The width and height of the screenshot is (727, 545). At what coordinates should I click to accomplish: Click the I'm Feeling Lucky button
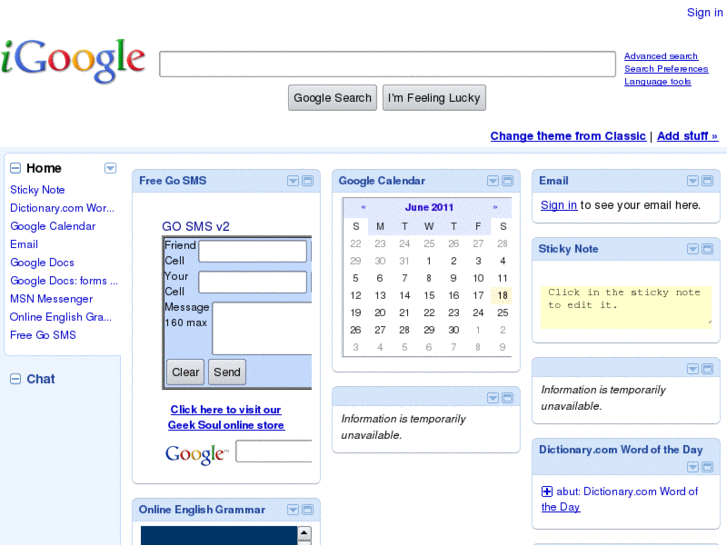click(x=434, y=98)
